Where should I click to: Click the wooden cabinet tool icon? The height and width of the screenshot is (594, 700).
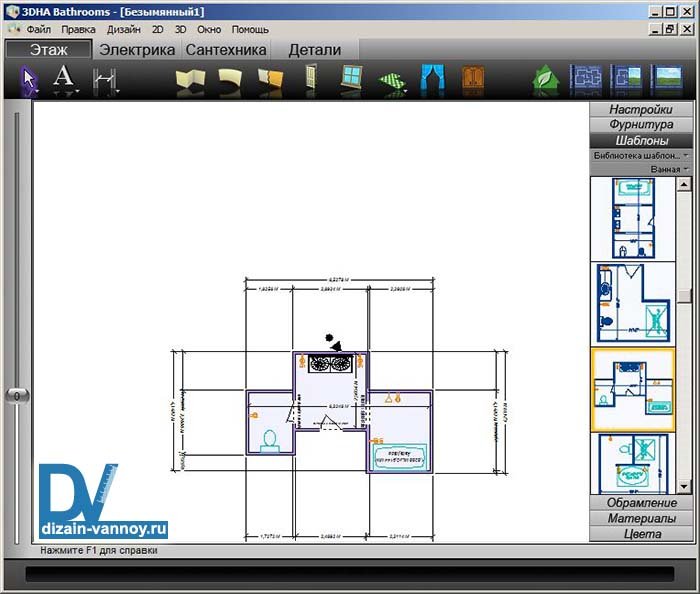point(472,79)
